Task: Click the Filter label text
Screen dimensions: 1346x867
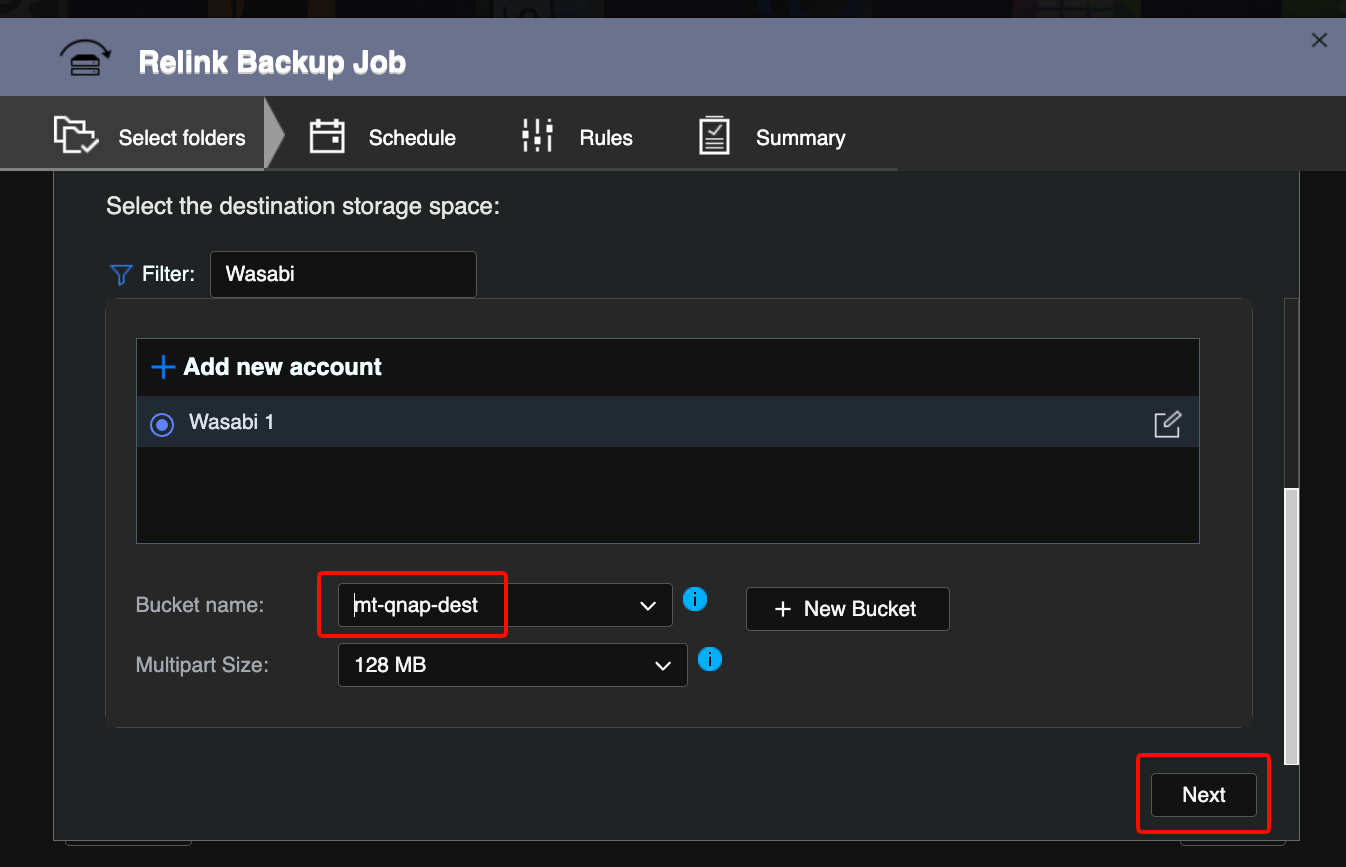Action: [169, 274]
